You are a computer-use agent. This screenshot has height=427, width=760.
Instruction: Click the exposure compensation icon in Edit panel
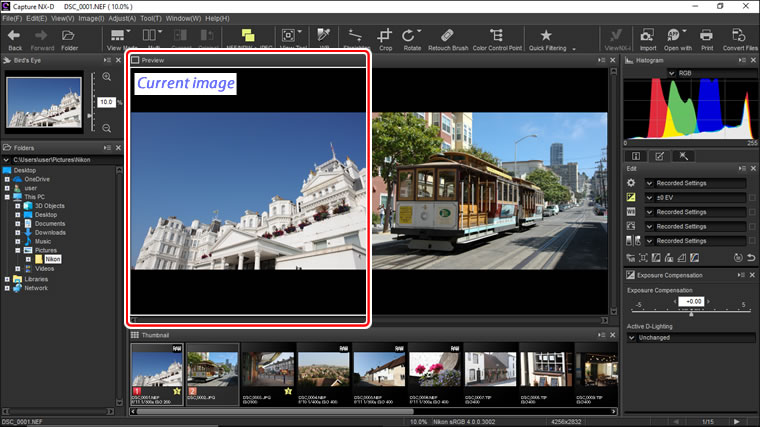click(x=631, y=197)
